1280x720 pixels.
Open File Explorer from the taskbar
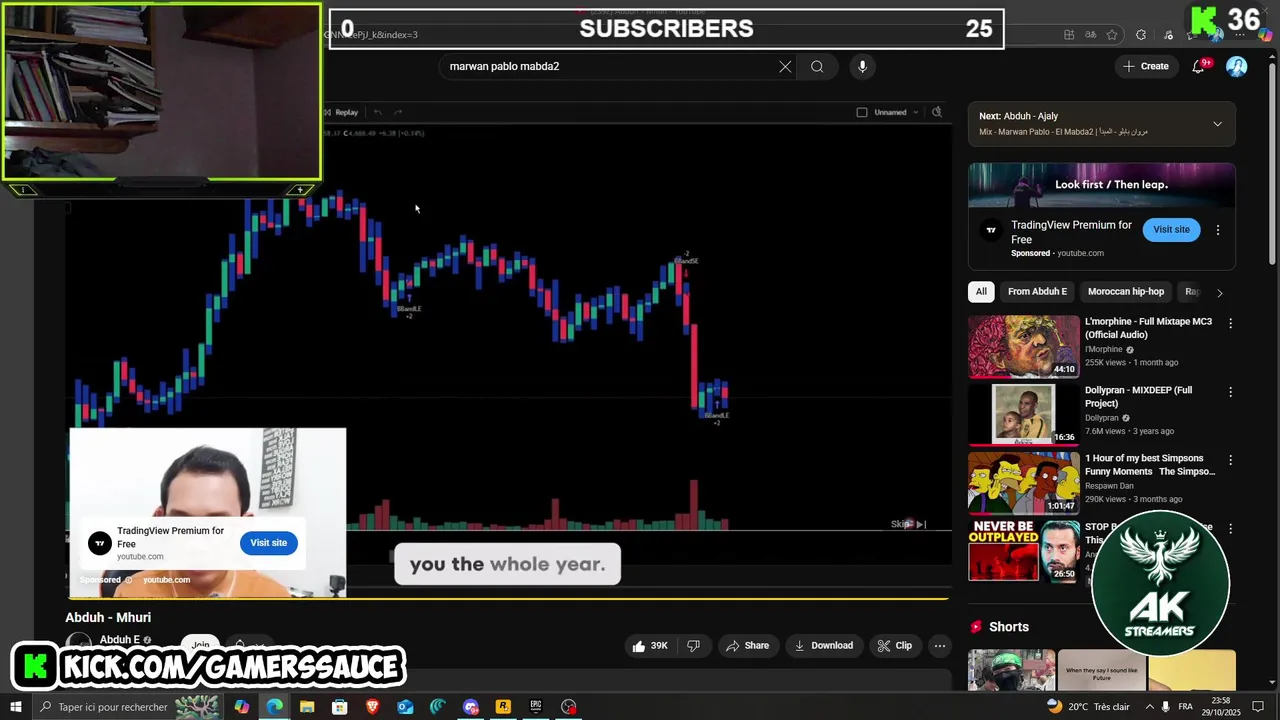tap(307, 707)
